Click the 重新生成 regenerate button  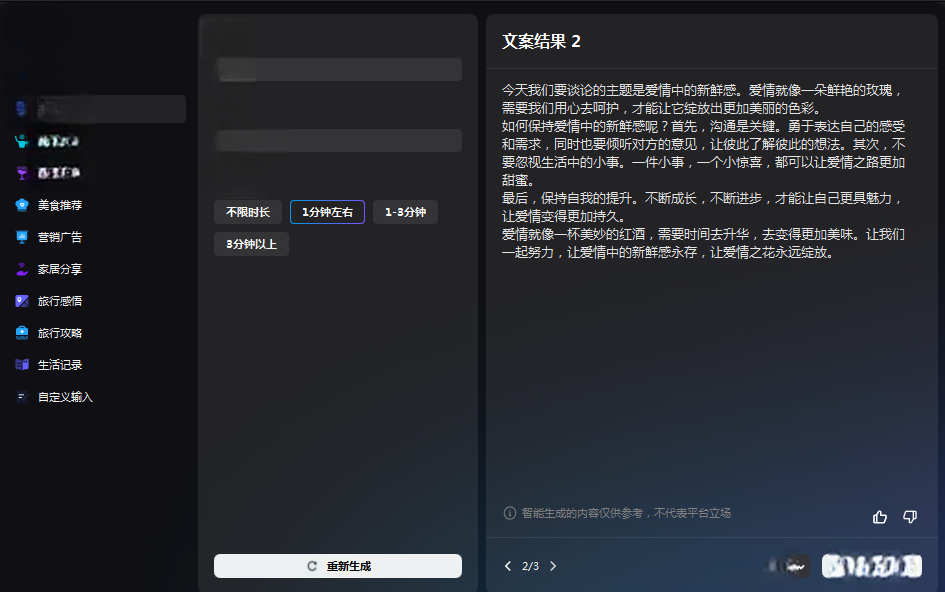pyautogui.click(x=338, y=566)
